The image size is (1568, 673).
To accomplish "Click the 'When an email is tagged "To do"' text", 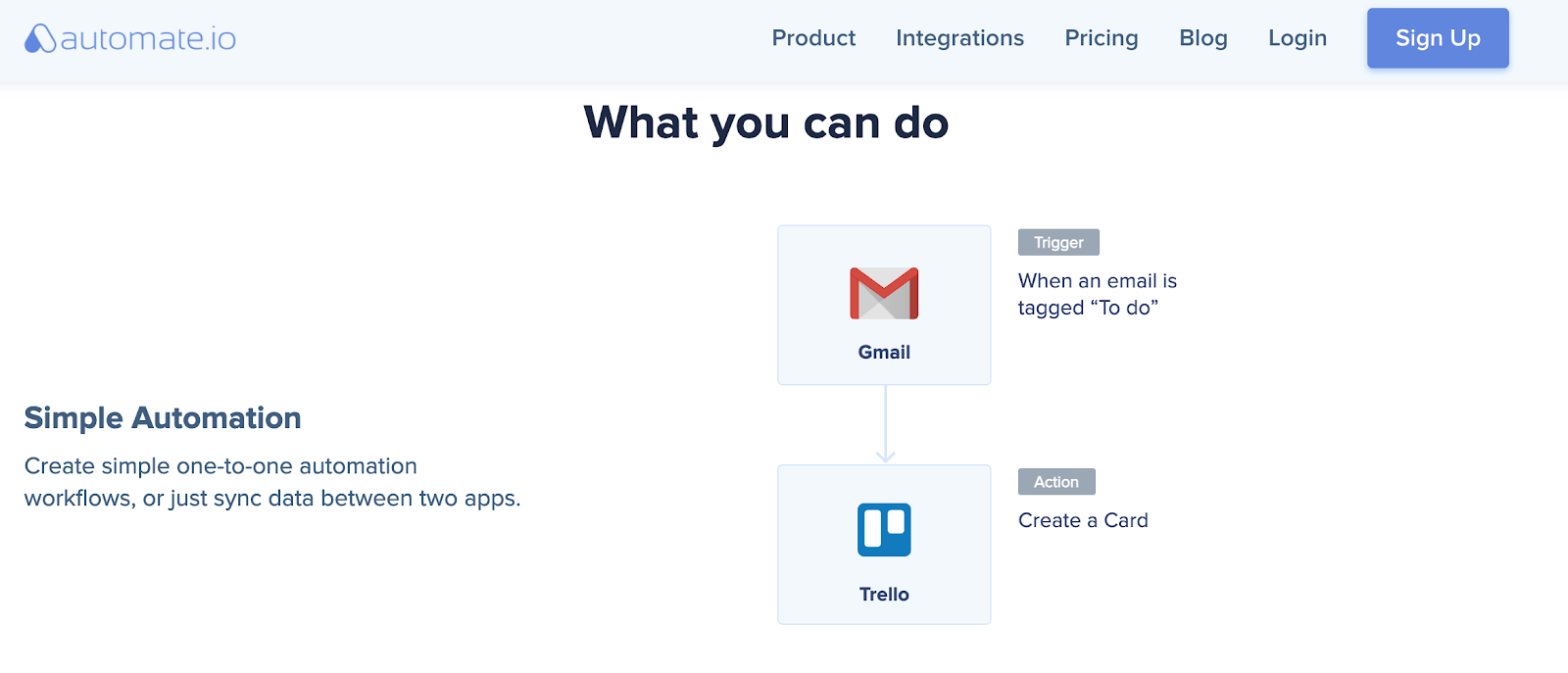I will (1098, 294).
